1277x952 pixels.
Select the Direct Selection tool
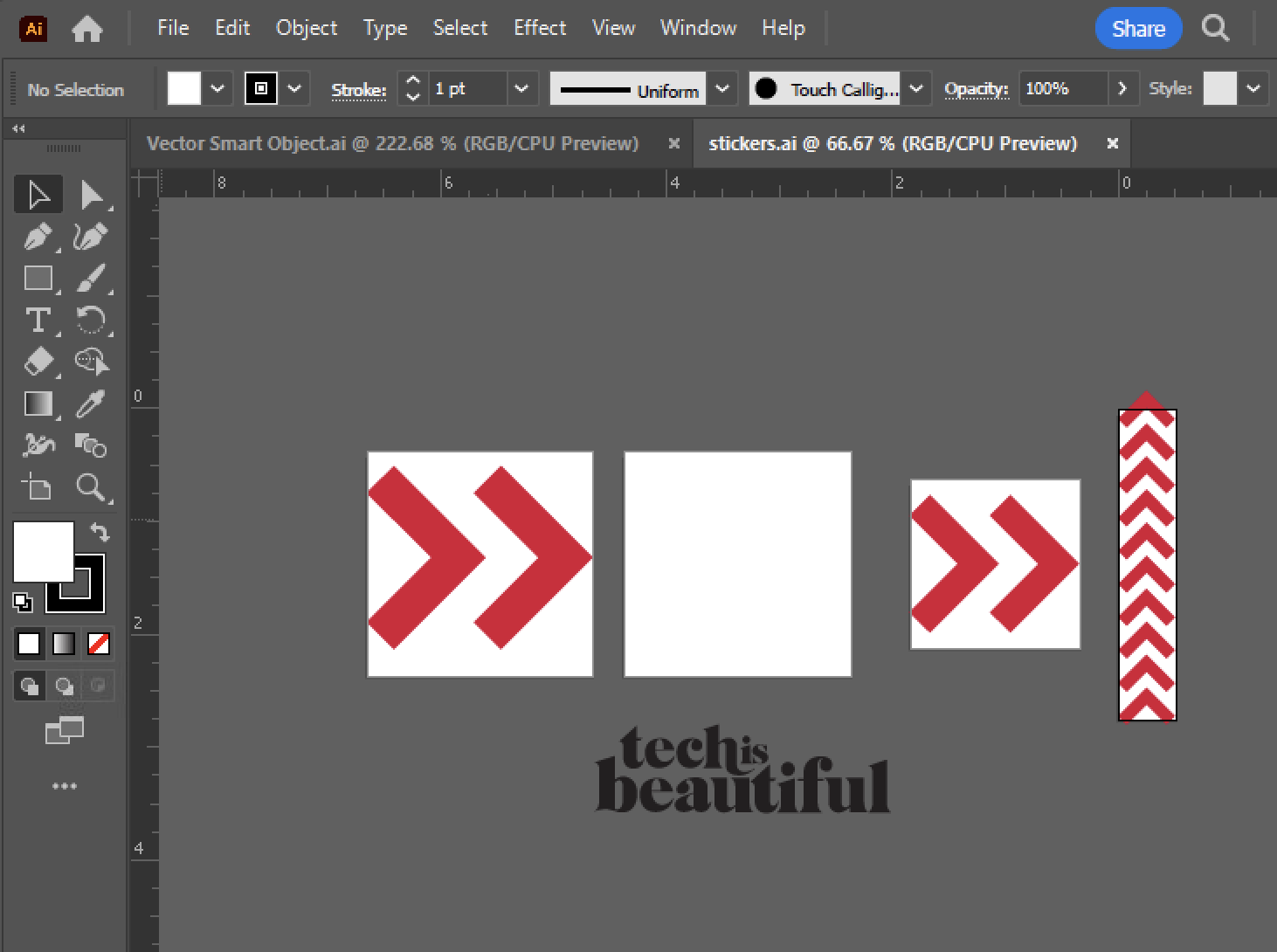91,195
